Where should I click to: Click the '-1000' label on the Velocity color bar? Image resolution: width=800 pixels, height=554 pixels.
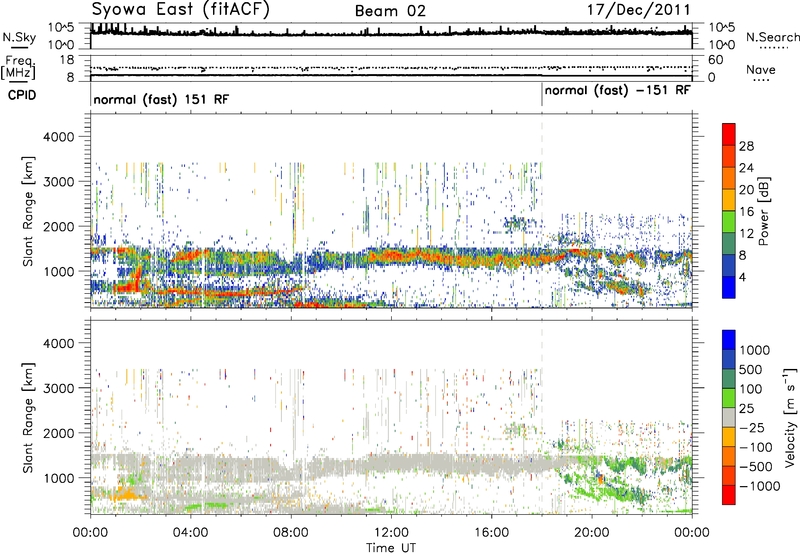759,486
